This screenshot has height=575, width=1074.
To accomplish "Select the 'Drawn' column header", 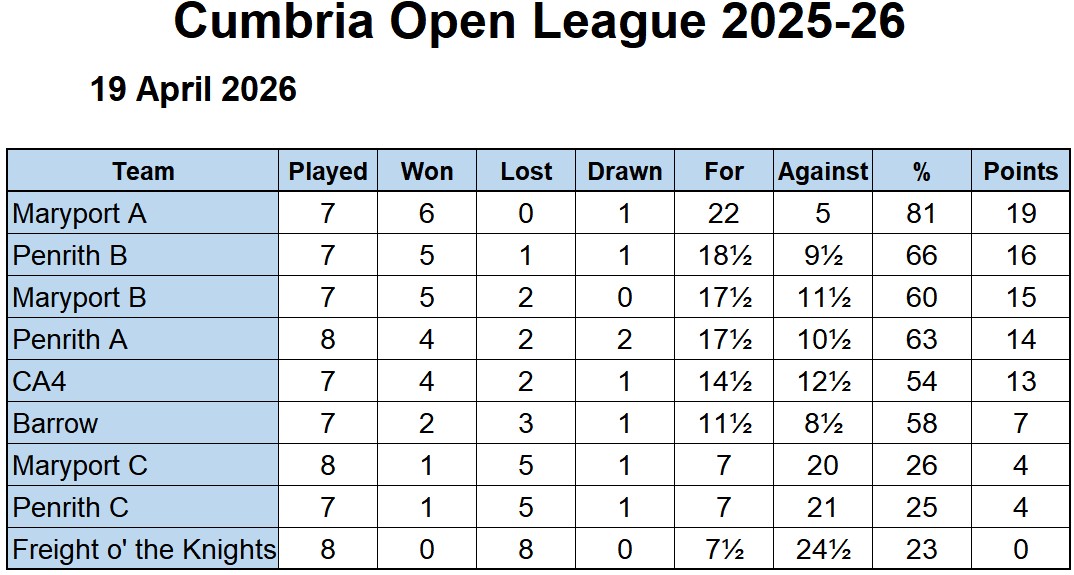I will [x=624, y=171].
